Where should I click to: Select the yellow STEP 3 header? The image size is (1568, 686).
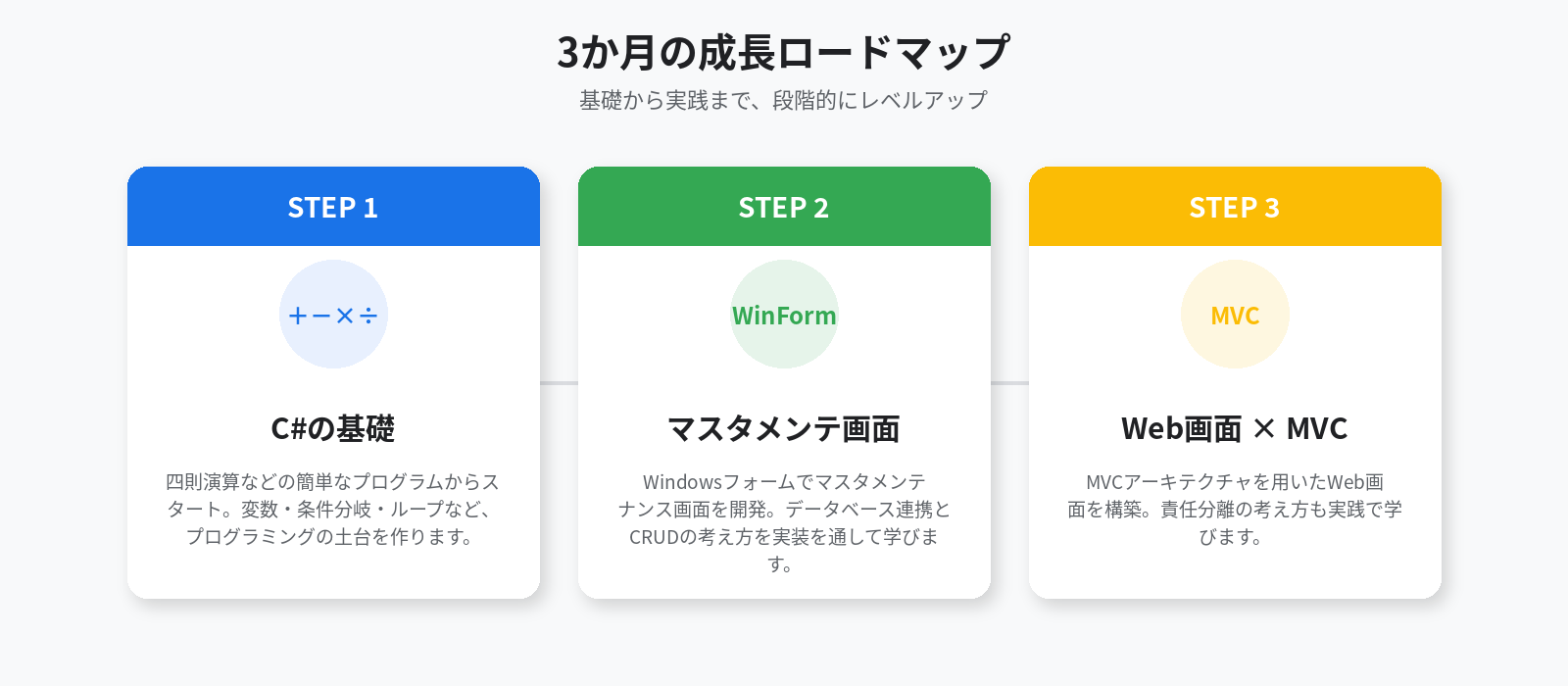(1235, 207)
